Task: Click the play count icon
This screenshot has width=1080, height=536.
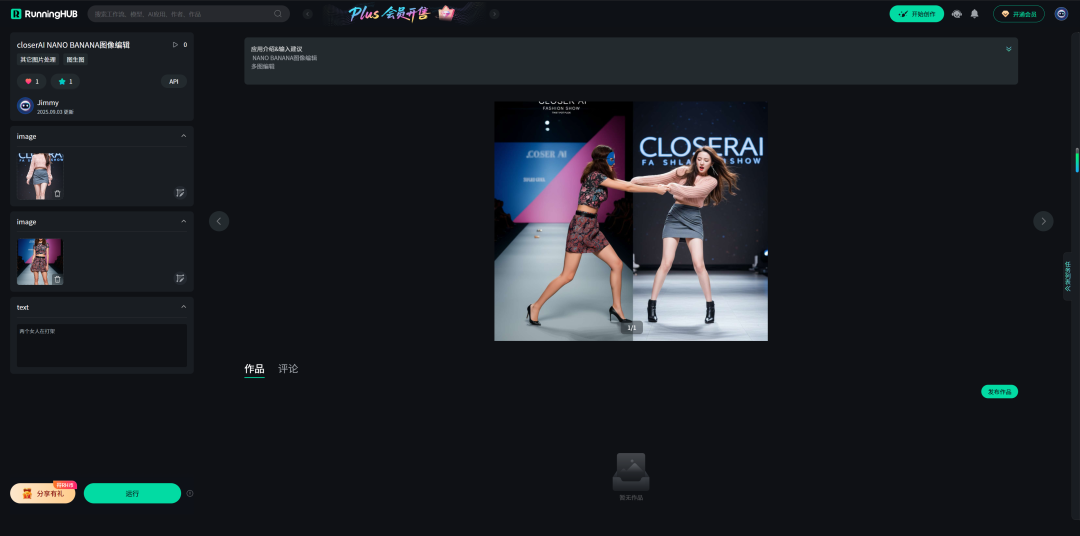Action: [x=175, y=45]
